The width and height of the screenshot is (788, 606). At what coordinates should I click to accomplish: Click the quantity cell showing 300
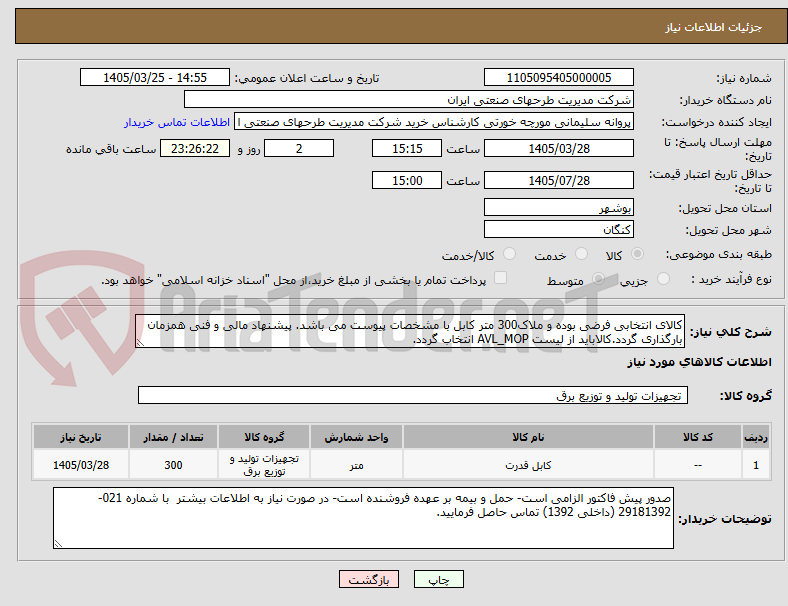pos(173,465)
